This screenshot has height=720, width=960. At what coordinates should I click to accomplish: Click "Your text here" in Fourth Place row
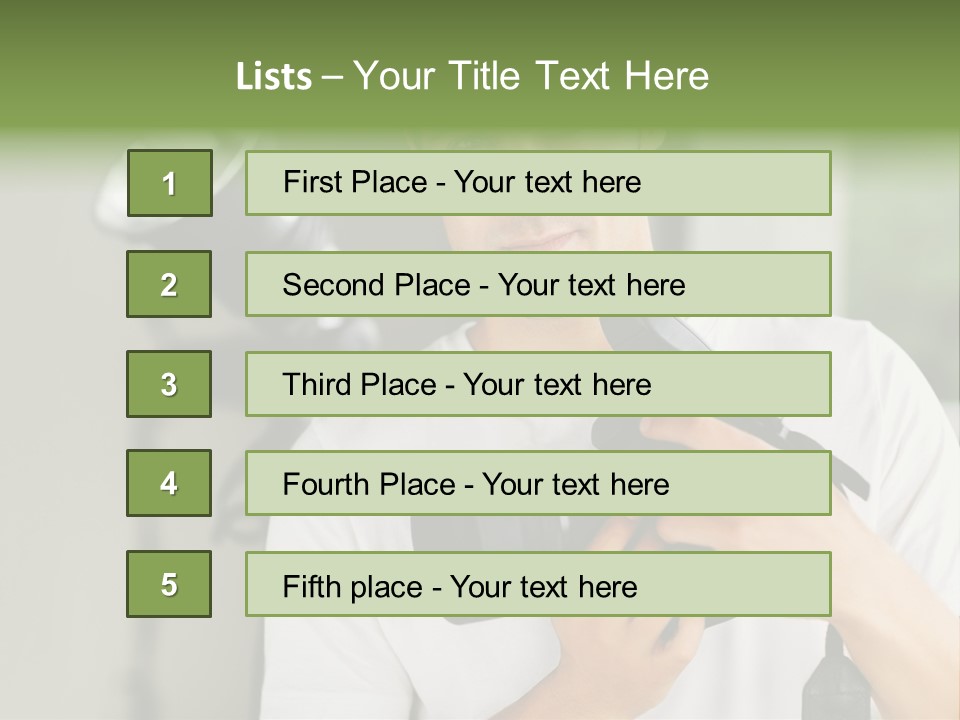pyautogui.click(x=575, y=485)
